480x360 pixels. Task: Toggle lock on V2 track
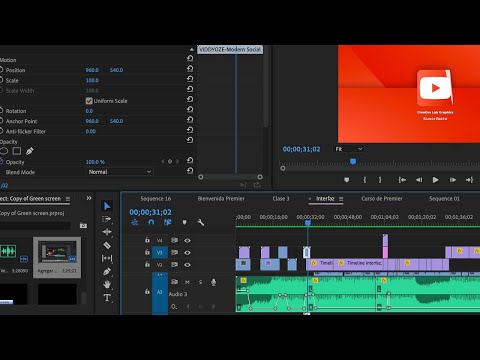pos(147,264)
